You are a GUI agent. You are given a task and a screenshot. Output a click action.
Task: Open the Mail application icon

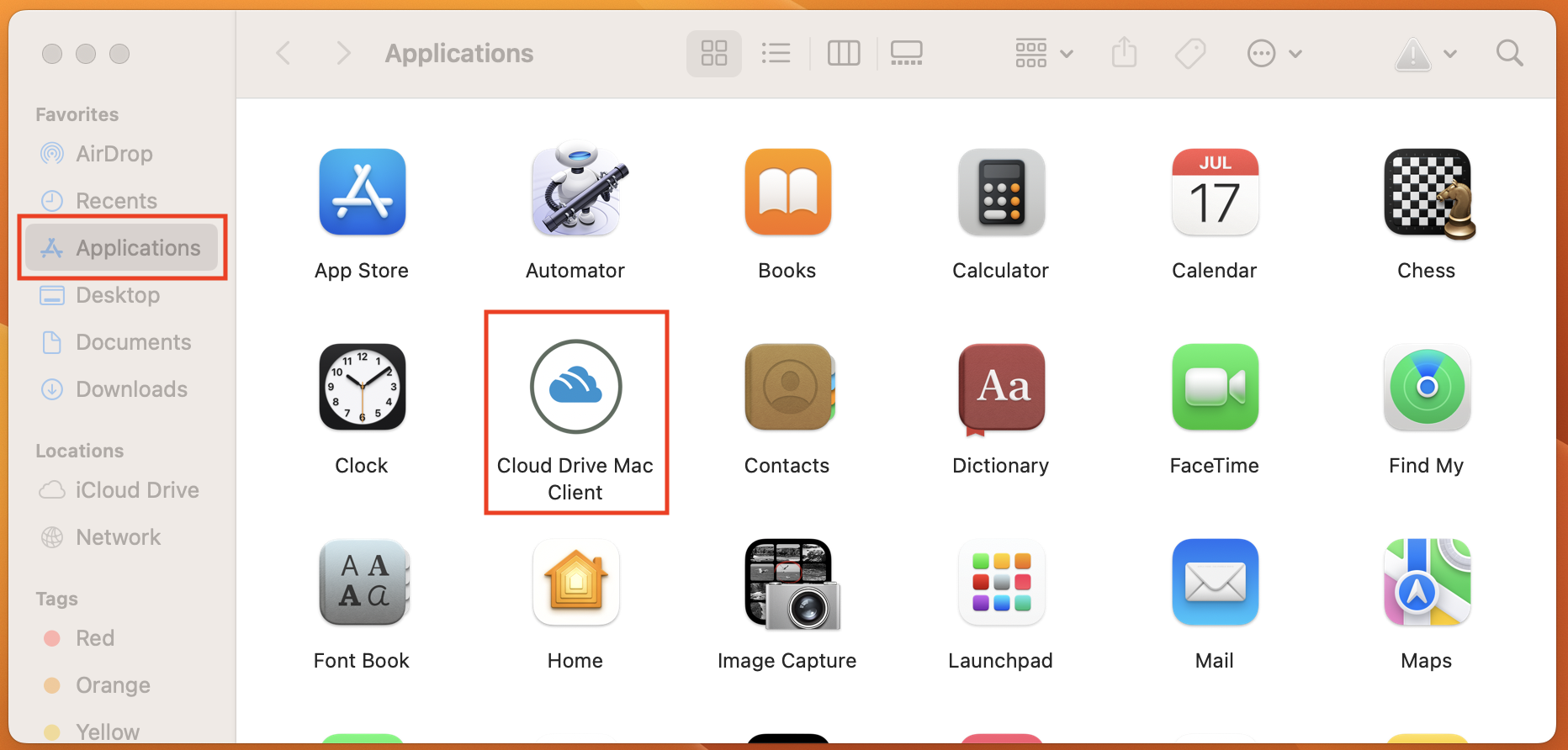click(1215, 582)
